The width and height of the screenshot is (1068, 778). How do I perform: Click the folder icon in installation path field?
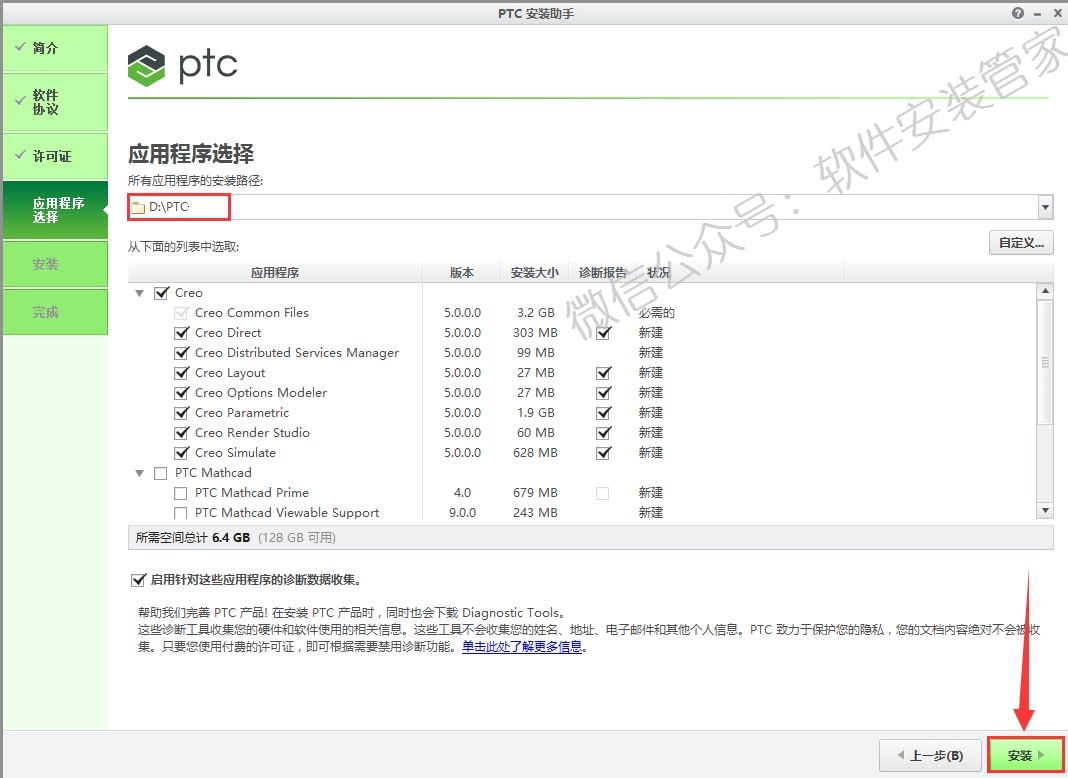[137, 207]
